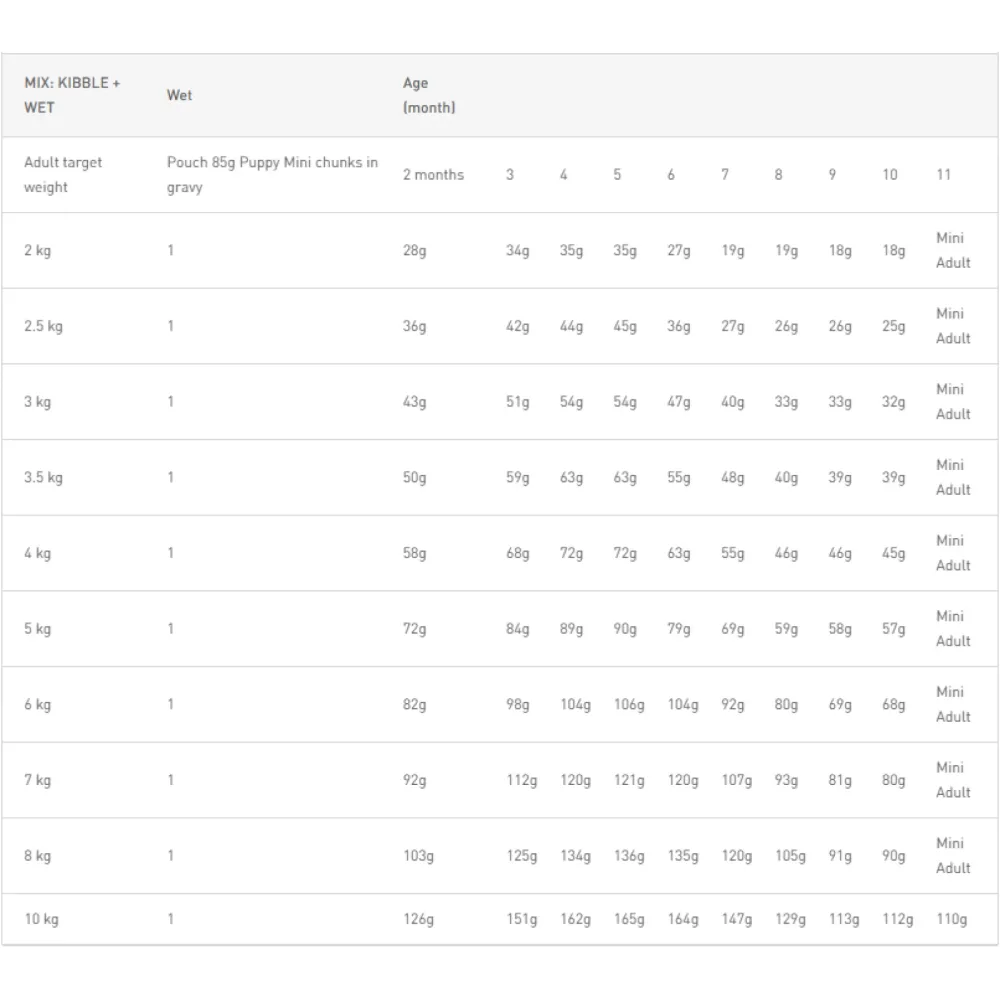
Task: Select the '3.5 kg' weight row label
Action: click(43, 477)
